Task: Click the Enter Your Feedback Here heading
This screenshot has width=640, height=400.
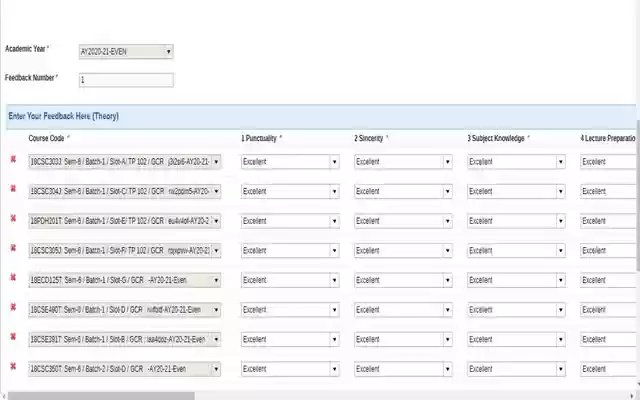Action: click(x=63, y=116)
